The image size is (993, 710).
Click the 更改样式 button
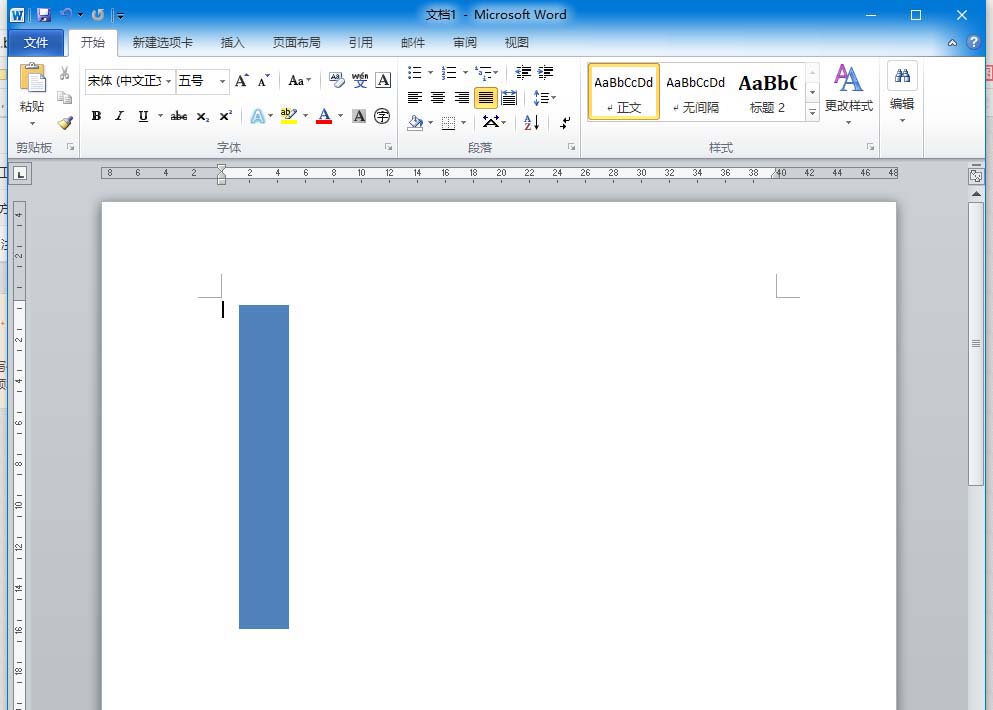tap(848, 92)
